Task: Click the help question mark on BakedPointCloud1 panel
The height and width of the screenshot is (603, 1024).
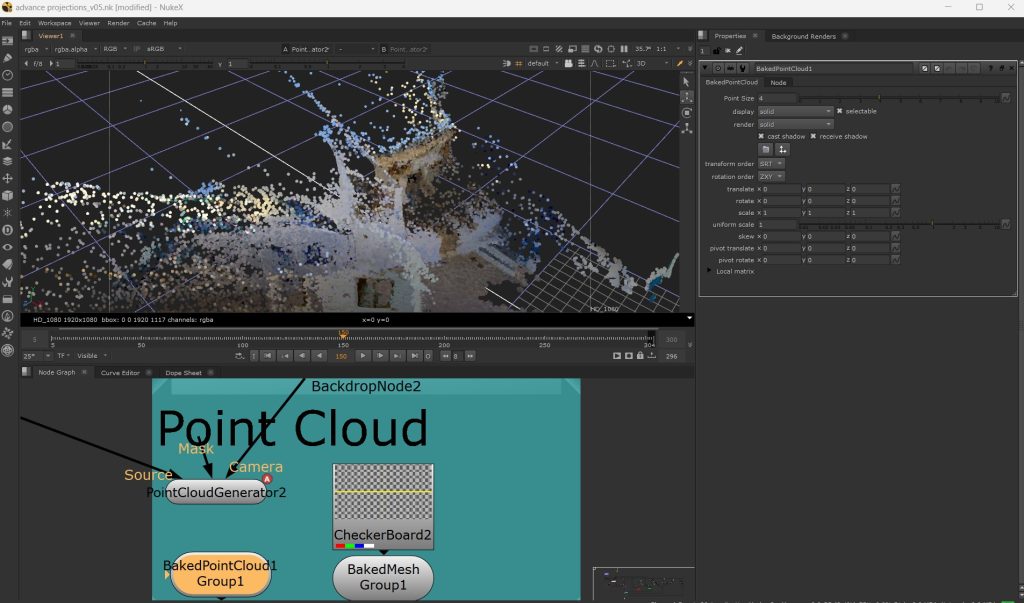Action: [x=990, y=68]
